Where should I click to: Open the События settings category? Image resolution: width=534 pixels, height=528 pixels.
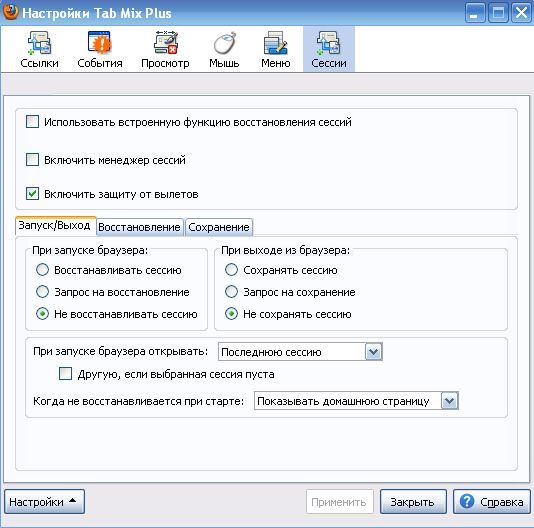click(x=100, y=49)
